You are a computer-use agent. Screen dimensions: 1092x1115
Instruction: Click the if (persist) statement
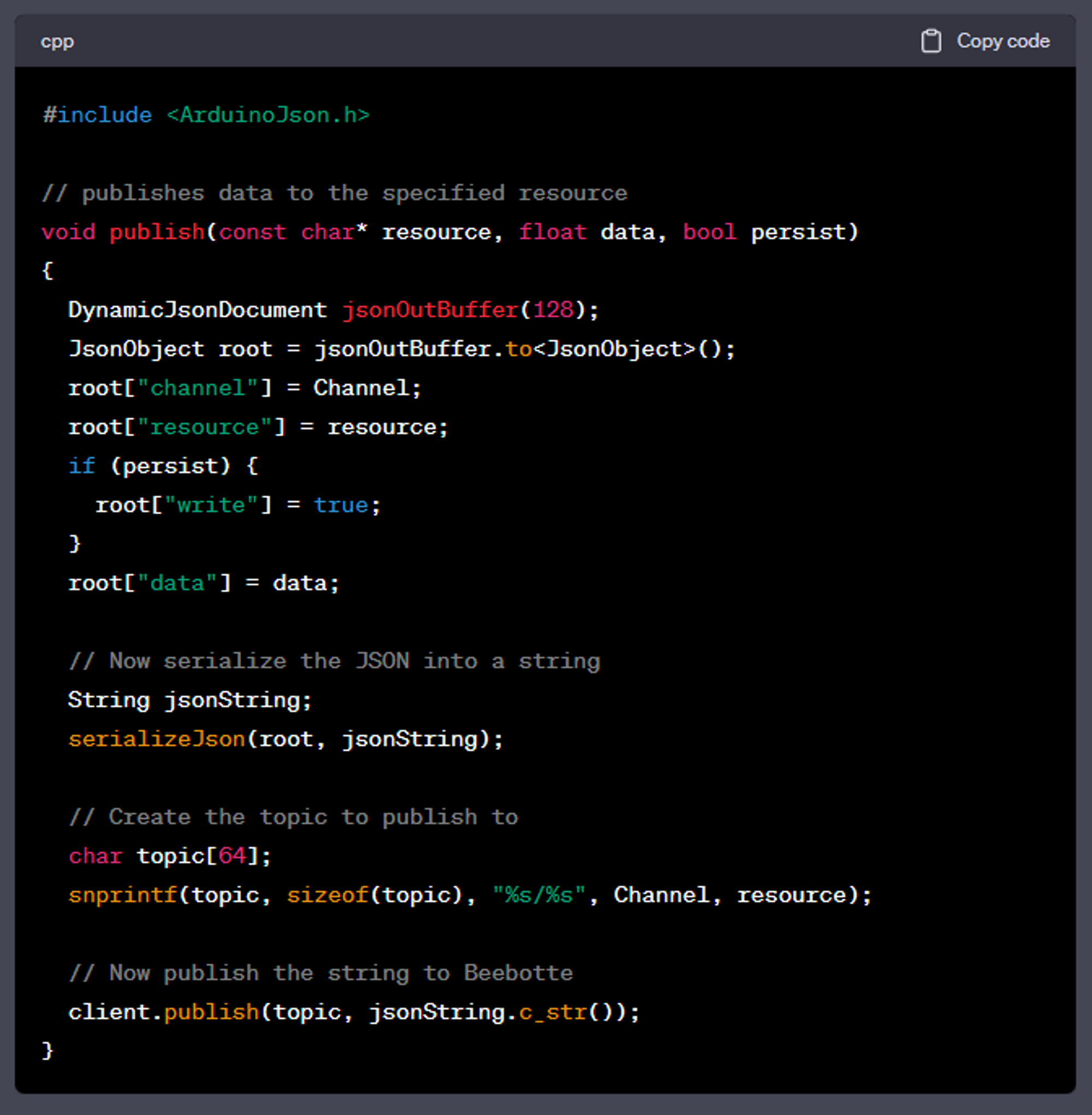pyautogui.click(x=163, y=466)
